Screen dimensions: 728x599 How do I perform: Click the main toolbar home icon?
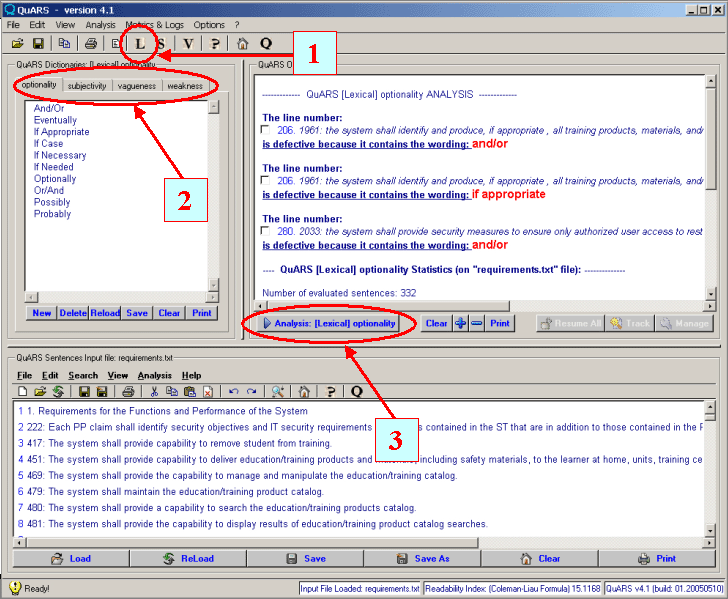click(x=242, y=44)
